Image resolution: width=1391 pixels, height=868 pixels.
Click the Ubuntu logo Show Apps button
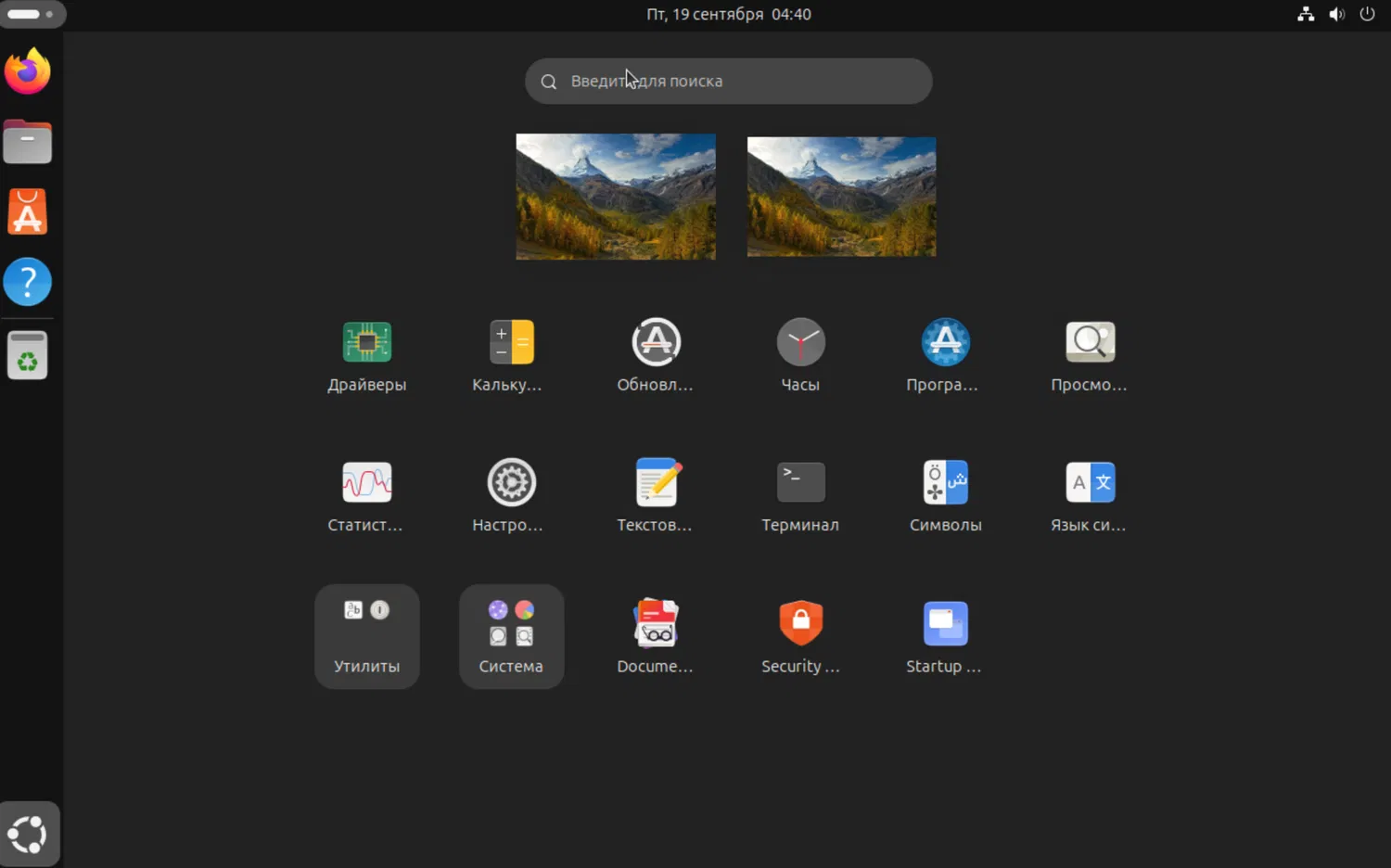click(28, 834)
